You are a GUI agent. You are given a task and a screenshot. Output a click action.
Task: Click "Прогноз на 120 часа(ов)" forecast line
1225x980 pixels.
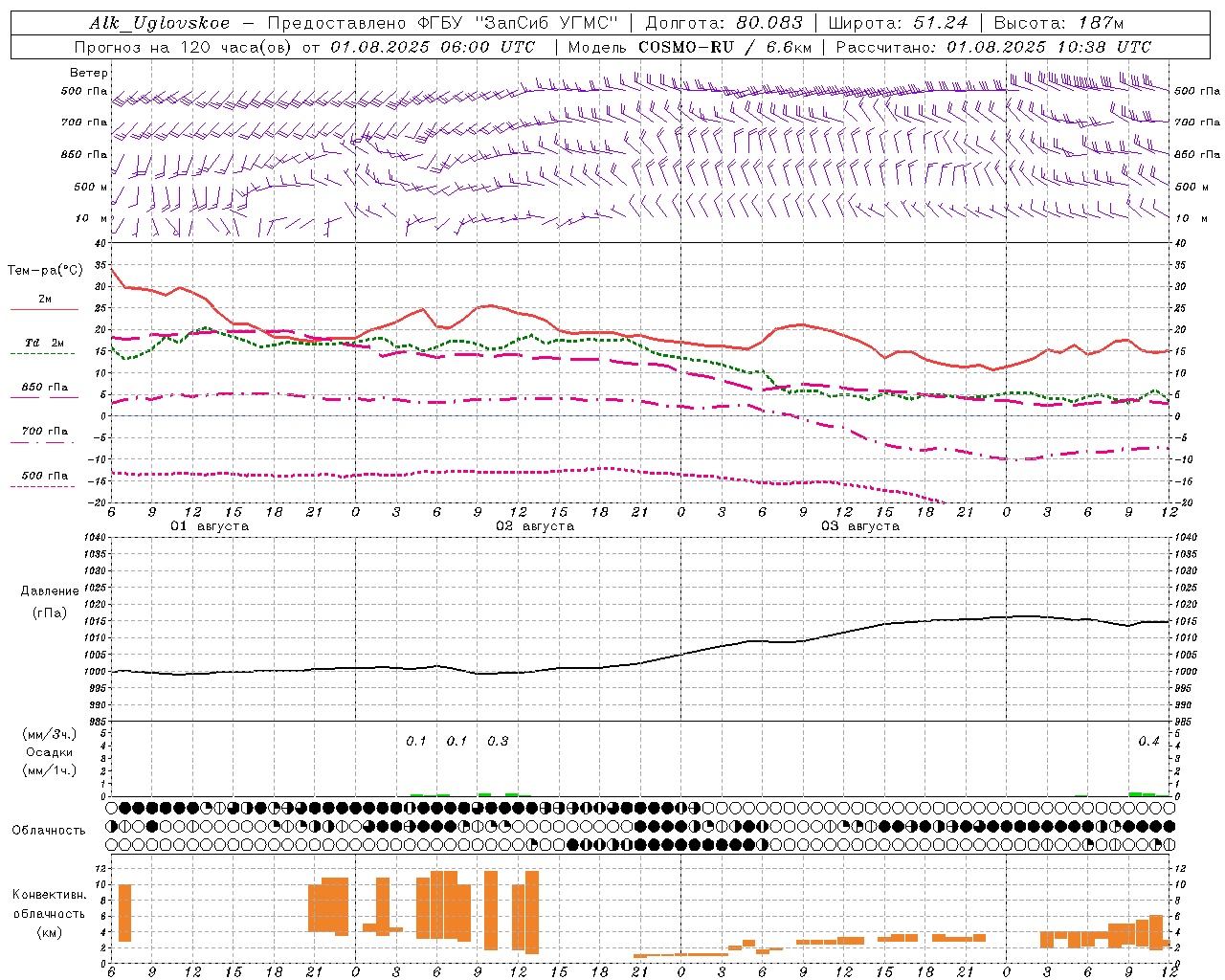[185, 47]
